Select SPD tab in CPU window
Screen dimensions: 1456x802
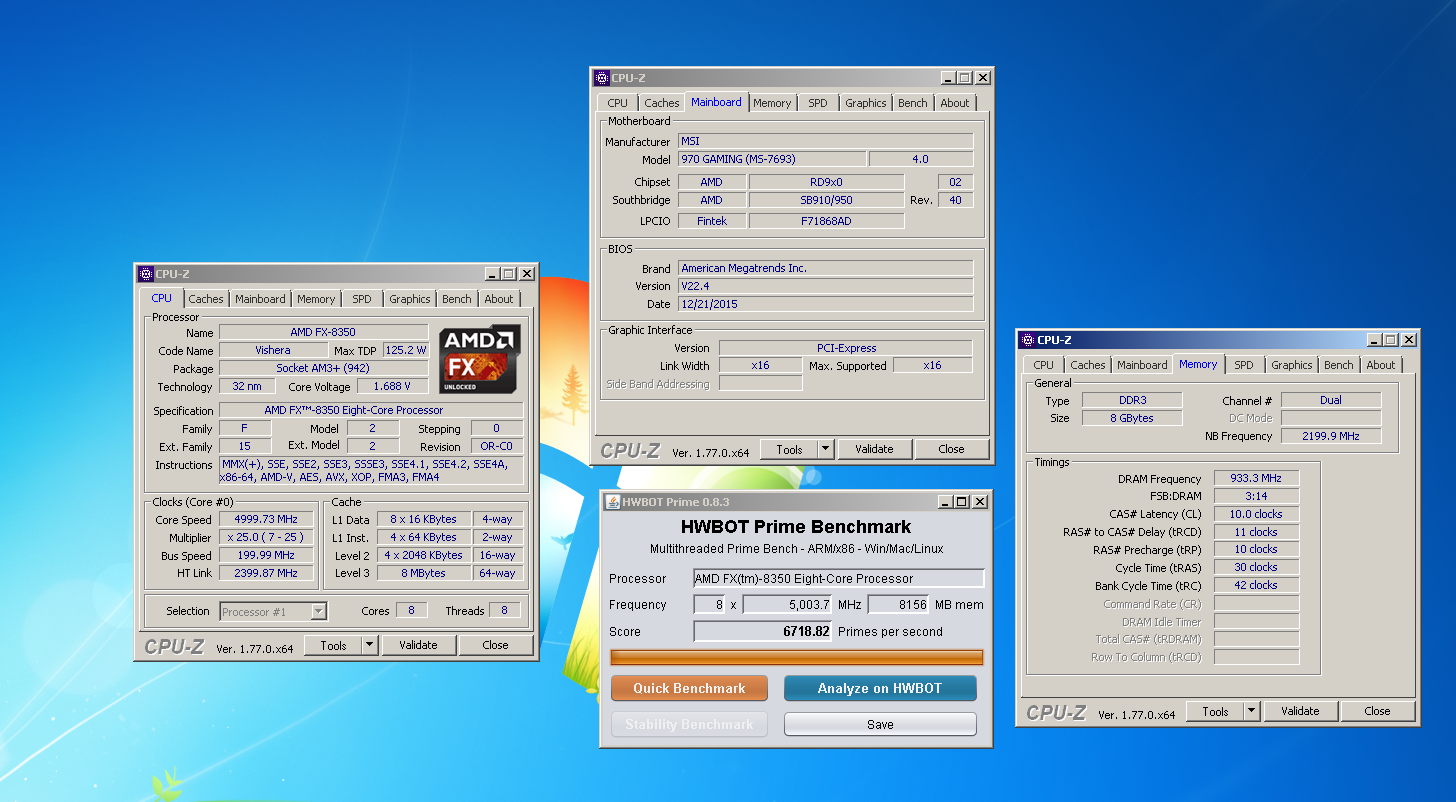point(362,299)
